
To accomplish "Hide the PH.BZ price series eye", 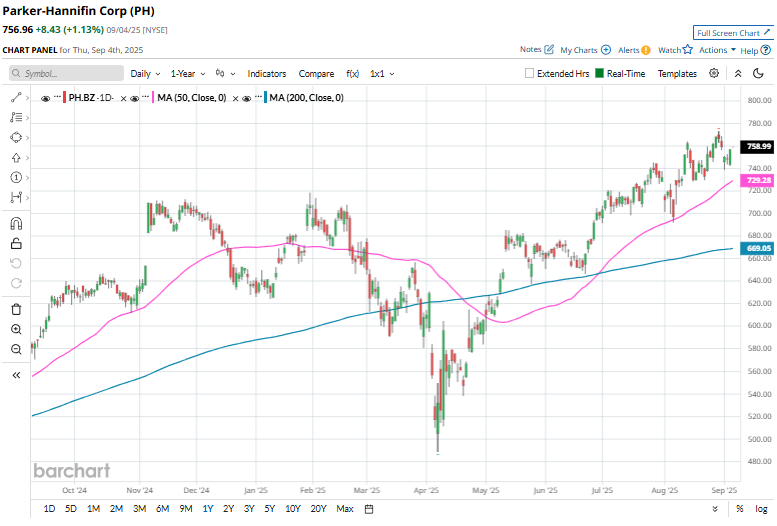I will pyautogui.click(x=46, y=99).
